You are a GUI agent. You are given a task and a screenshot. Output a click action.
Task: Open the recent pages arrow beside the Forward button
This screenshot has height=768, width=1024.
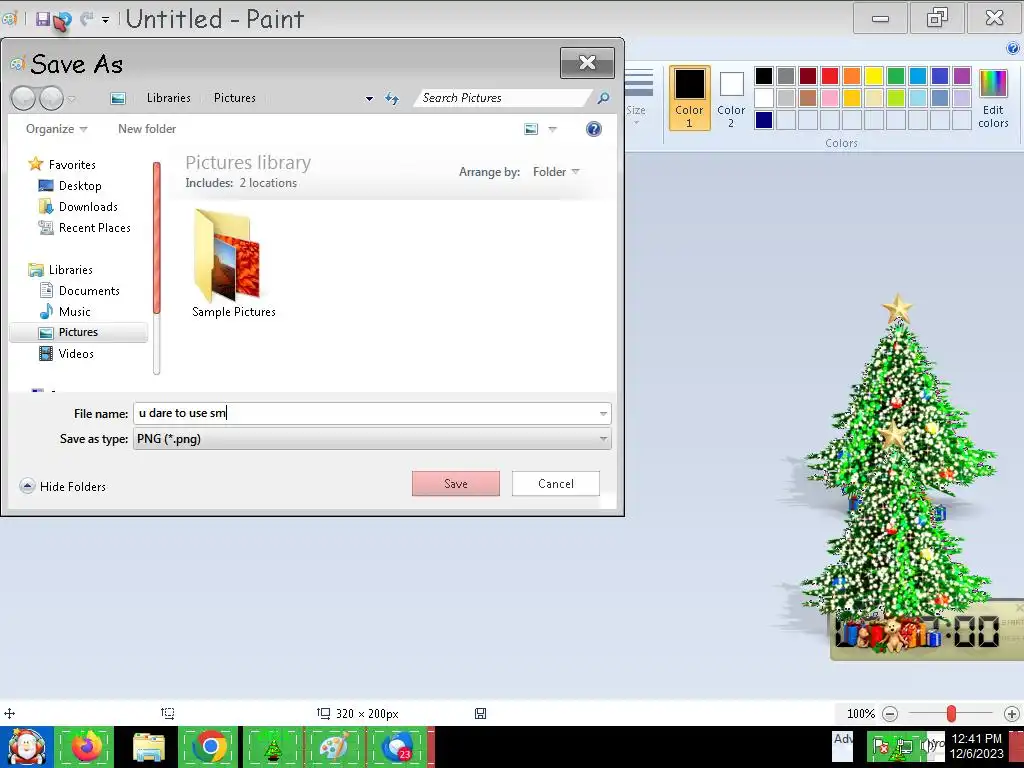tap(72, 99)
